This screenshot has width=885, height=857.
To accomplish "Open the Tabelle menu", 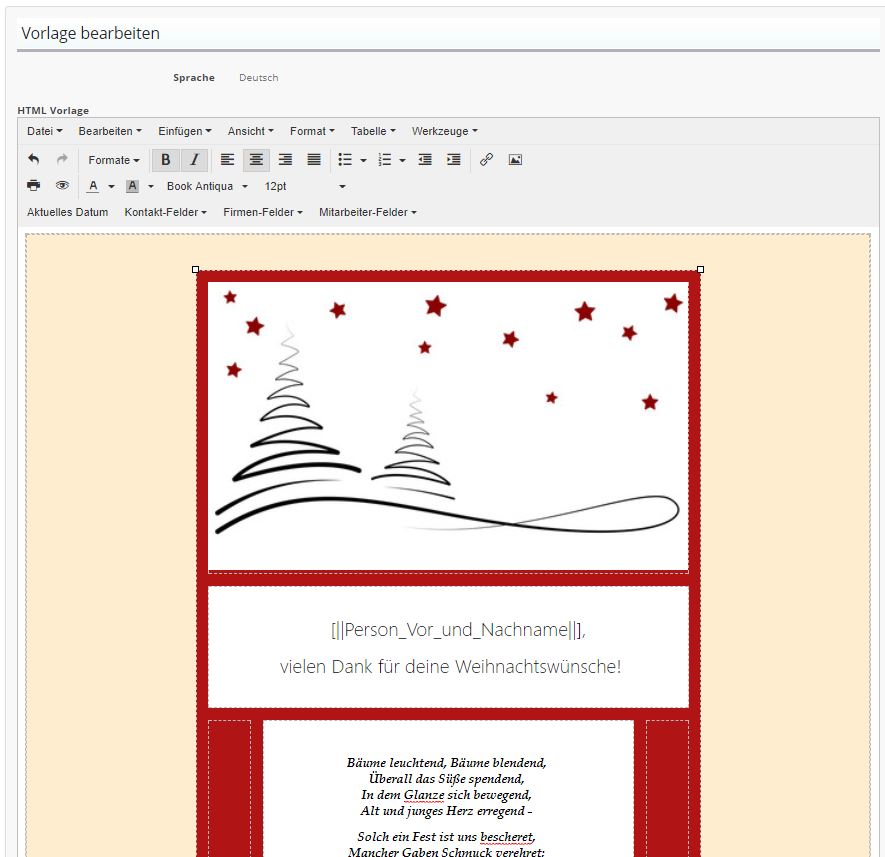I will coord(373,131).
